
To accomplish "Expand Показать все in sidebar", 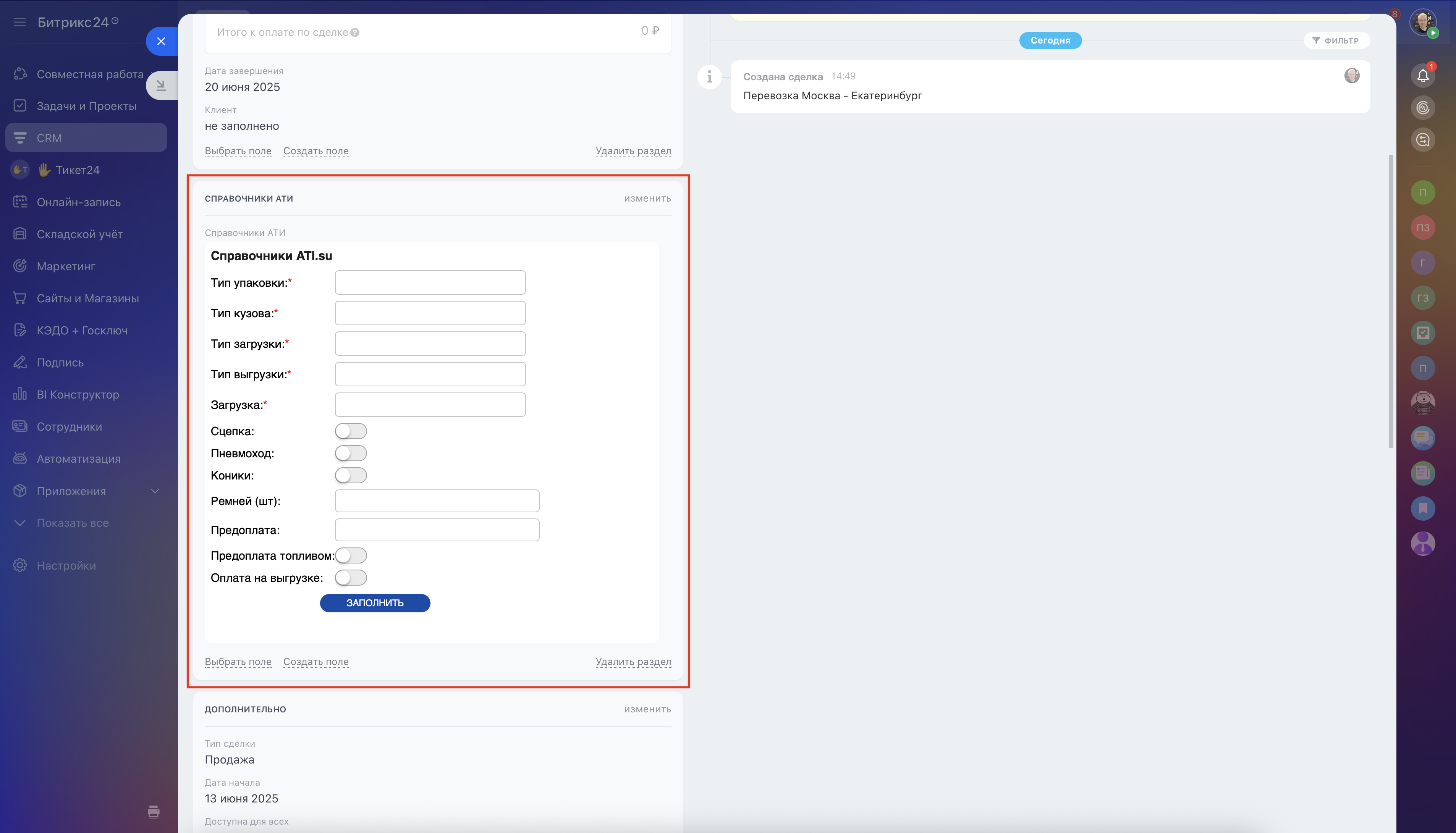I will [73, 523].
